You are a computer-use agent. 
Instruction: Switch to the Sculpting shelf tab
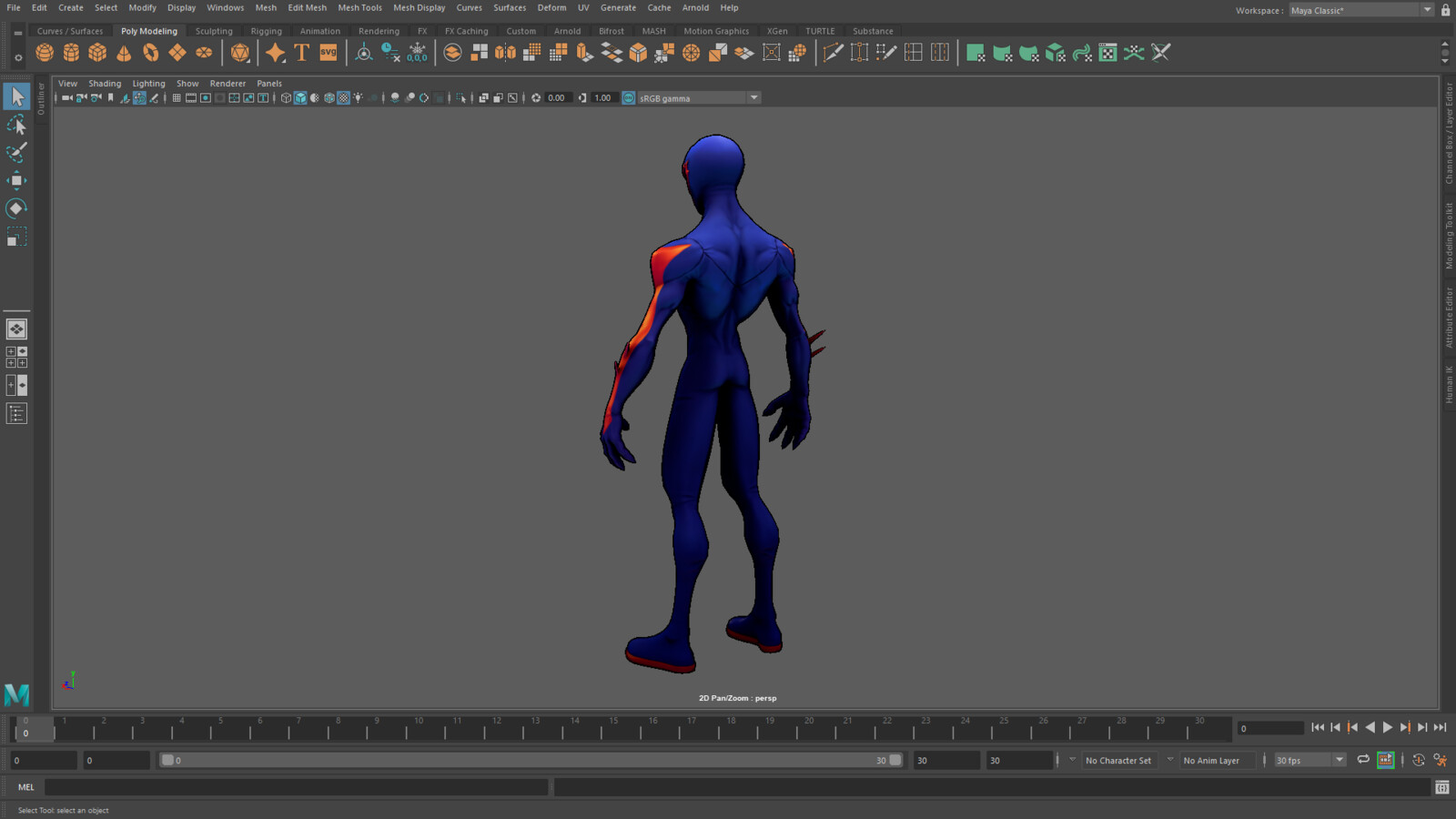(x=214, y=31)
